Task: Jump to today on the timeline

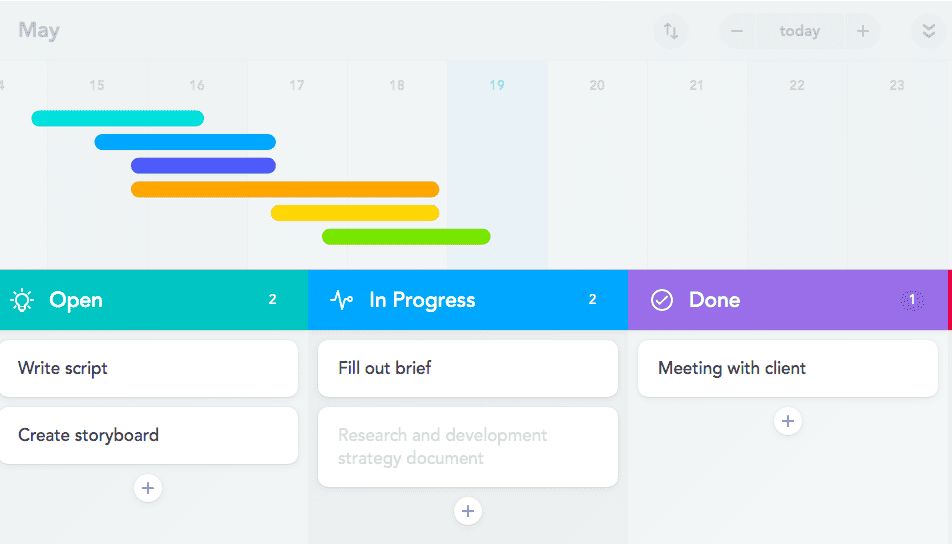Action: point(799,31)
